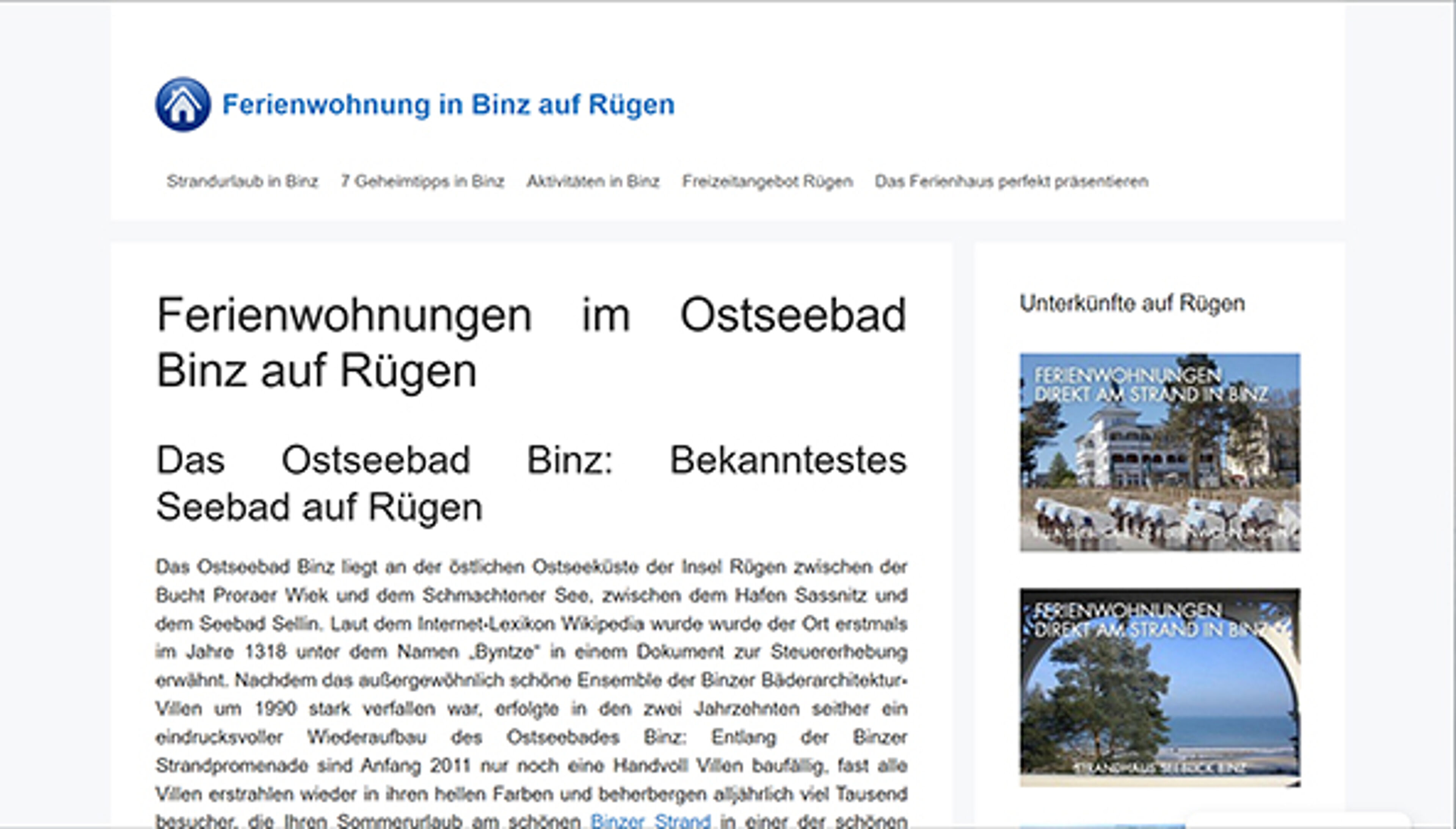
Task: Open 'Strandurlaub in Binz' menu item
Action: point(242,181)
